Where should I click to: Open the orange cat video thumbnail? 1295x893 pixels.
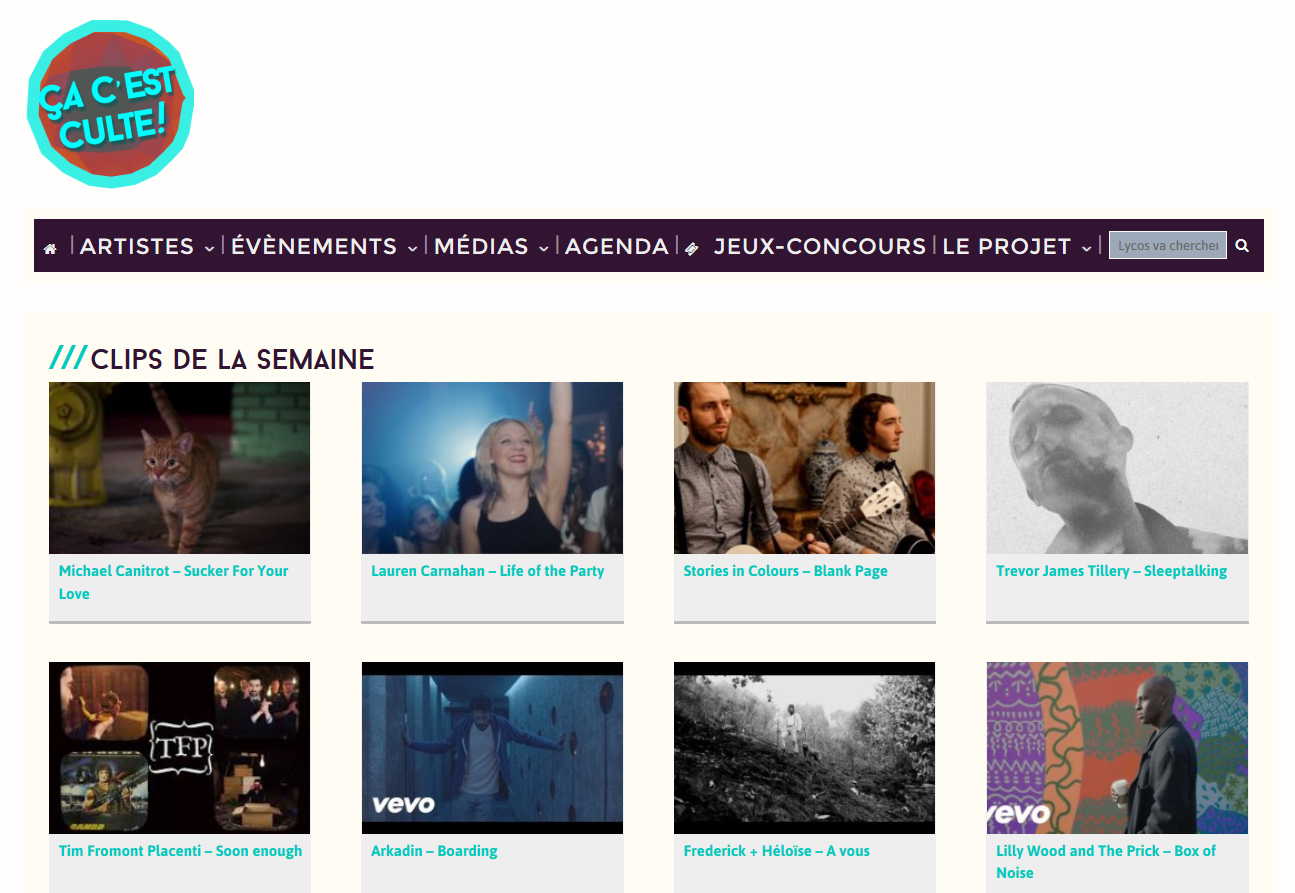180,468
